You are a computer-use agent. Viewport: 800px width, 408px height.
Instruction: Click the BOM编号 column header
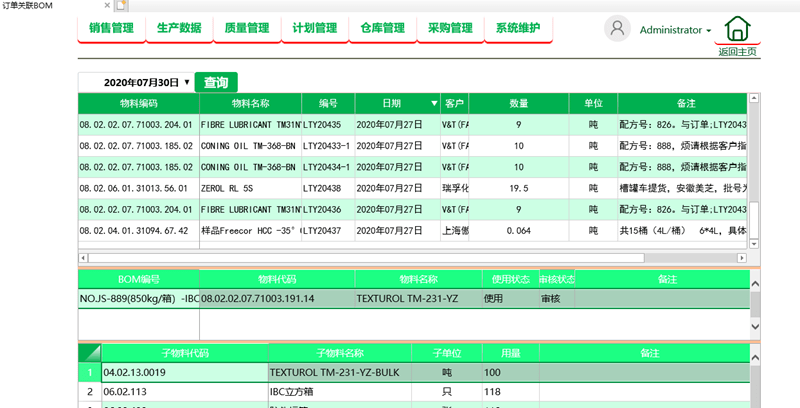(x=139, y=279)
